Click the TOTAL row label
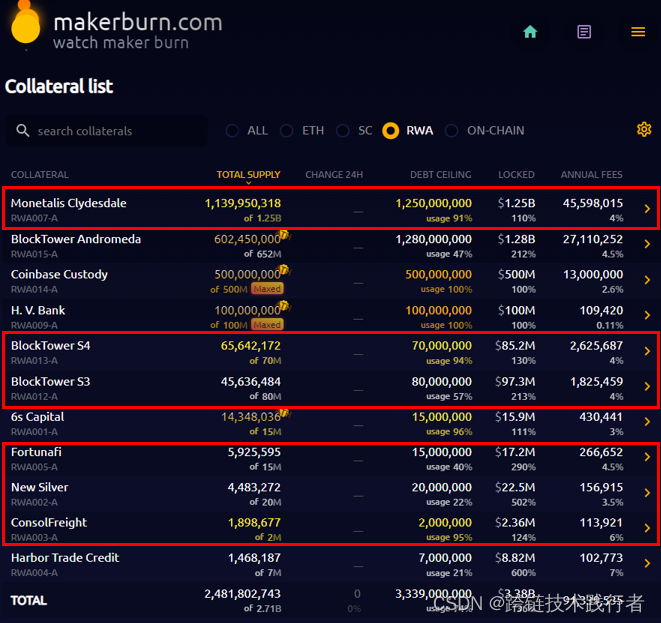The height and width of the screenshot is (623, 661). [29, 600]
